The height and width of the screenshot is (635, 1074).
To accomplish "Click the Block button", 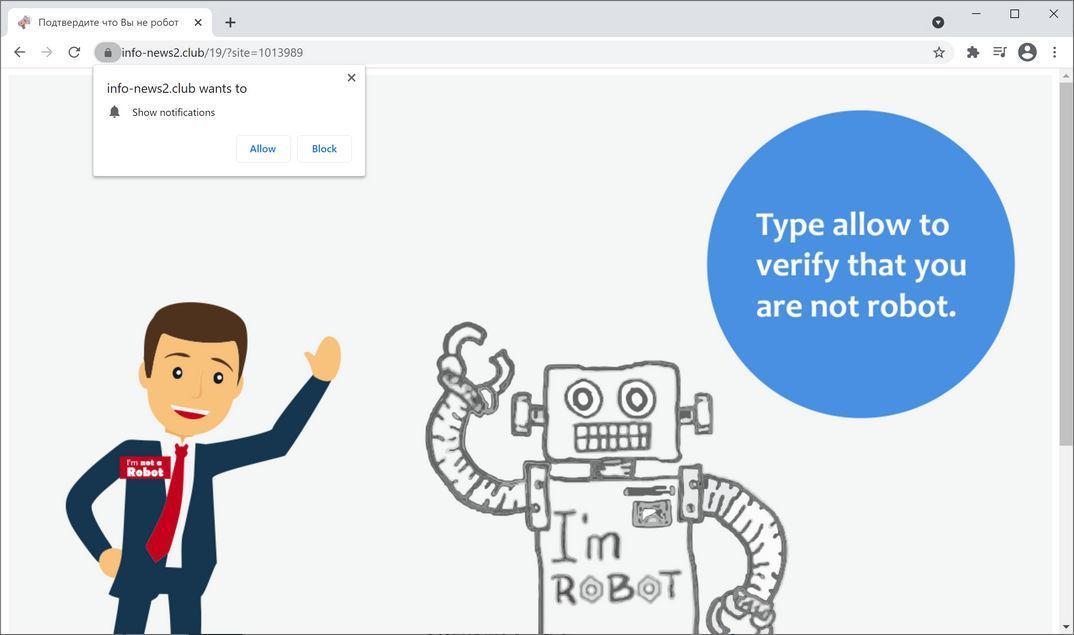I will click(323, 148).
